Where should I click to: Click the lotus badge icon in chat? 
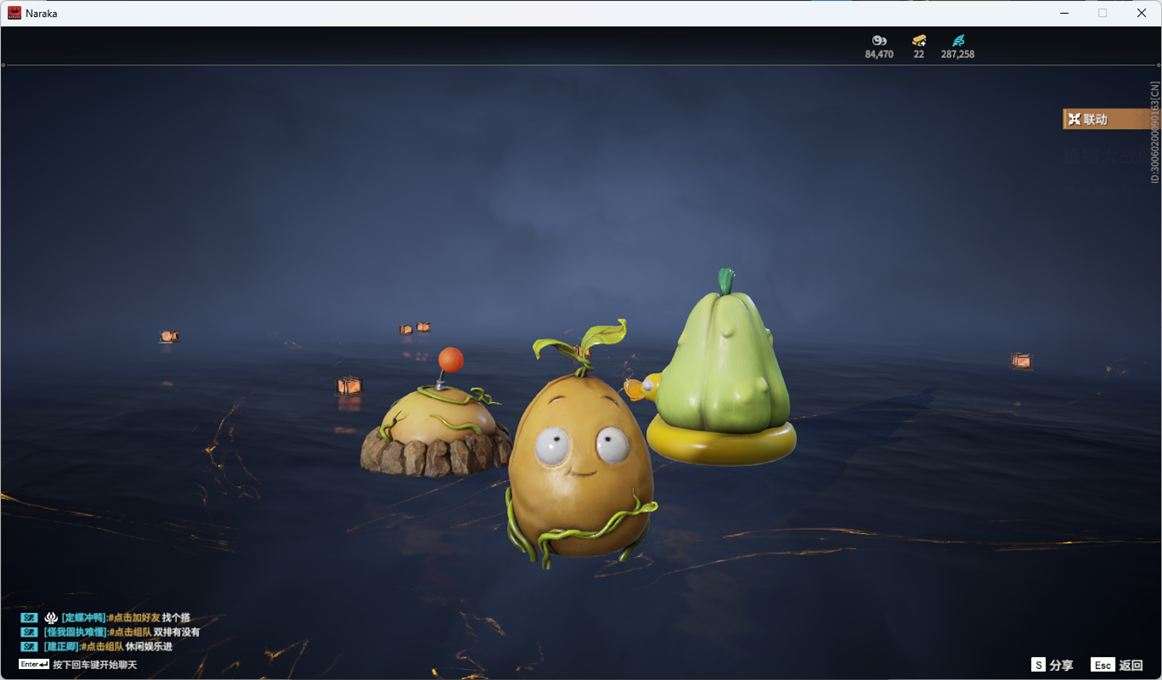click(51, 618)
